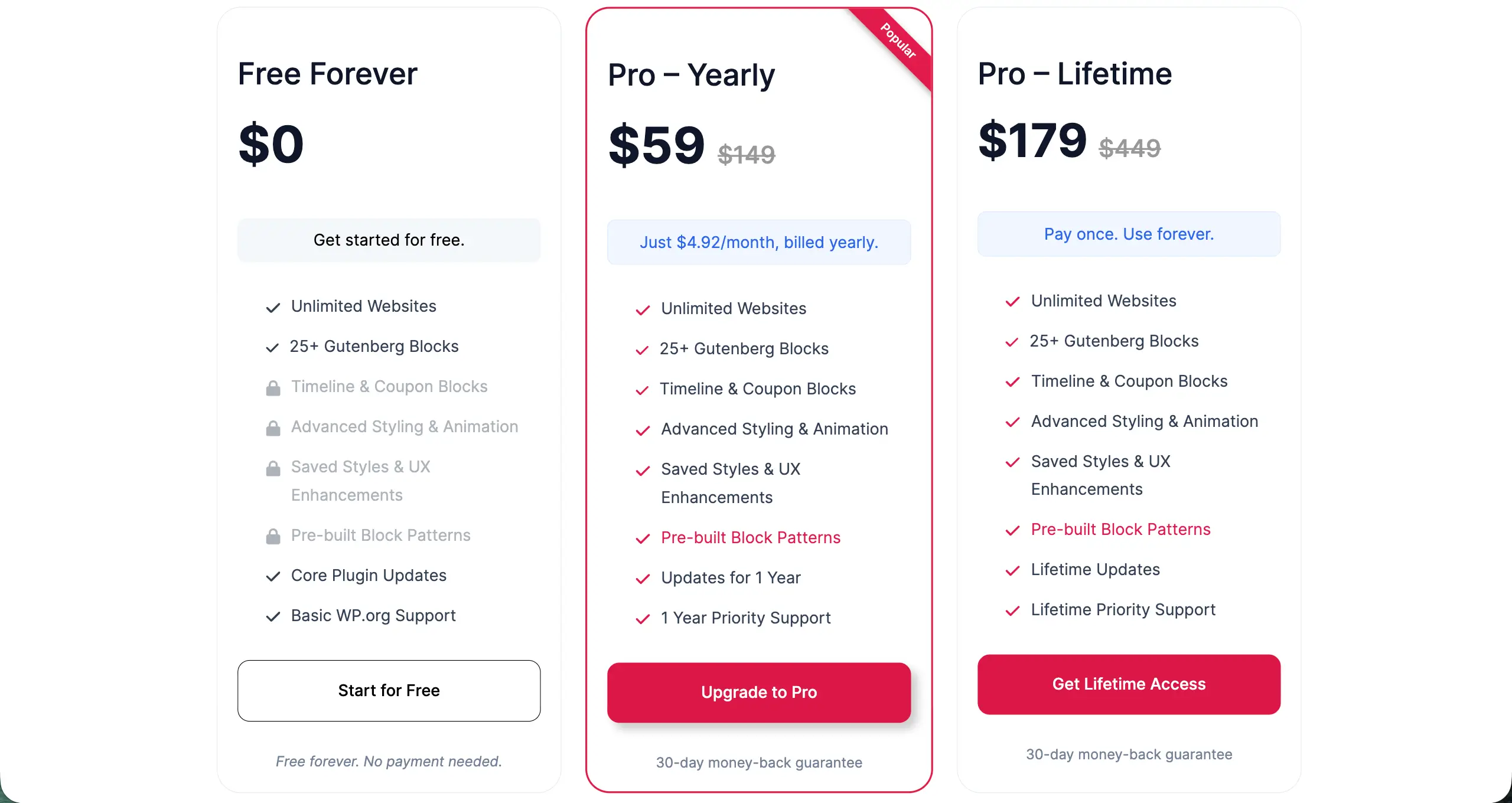Click the checkmark next to Lifetime Priority Support
Image resolution: width=1512 pixels, height=803 pixels.
[1012, 611]
